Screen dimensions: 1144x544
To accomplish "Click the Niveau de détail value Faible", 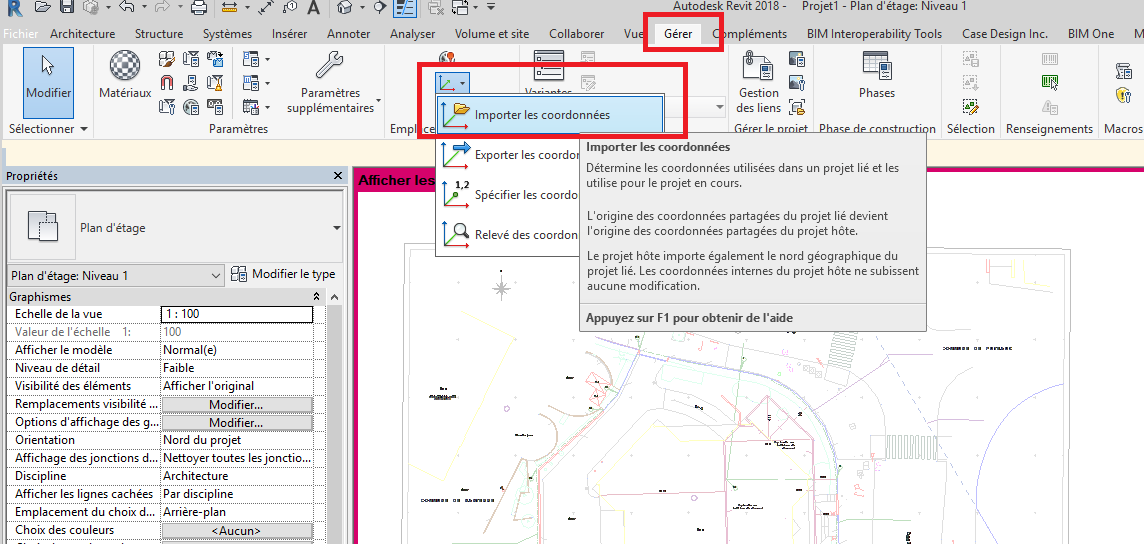I will [236, 368].
